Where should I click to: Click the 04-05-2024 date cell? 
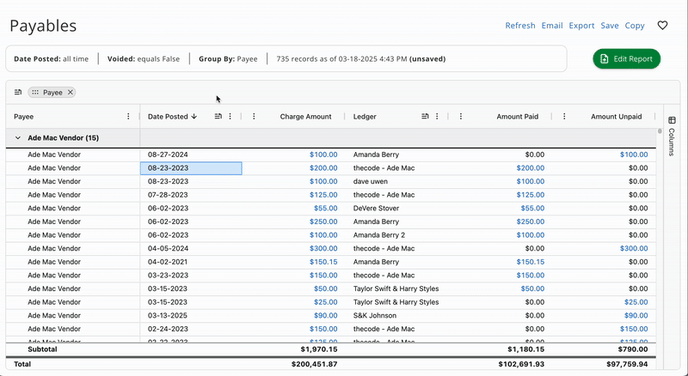tap(168, 248)
